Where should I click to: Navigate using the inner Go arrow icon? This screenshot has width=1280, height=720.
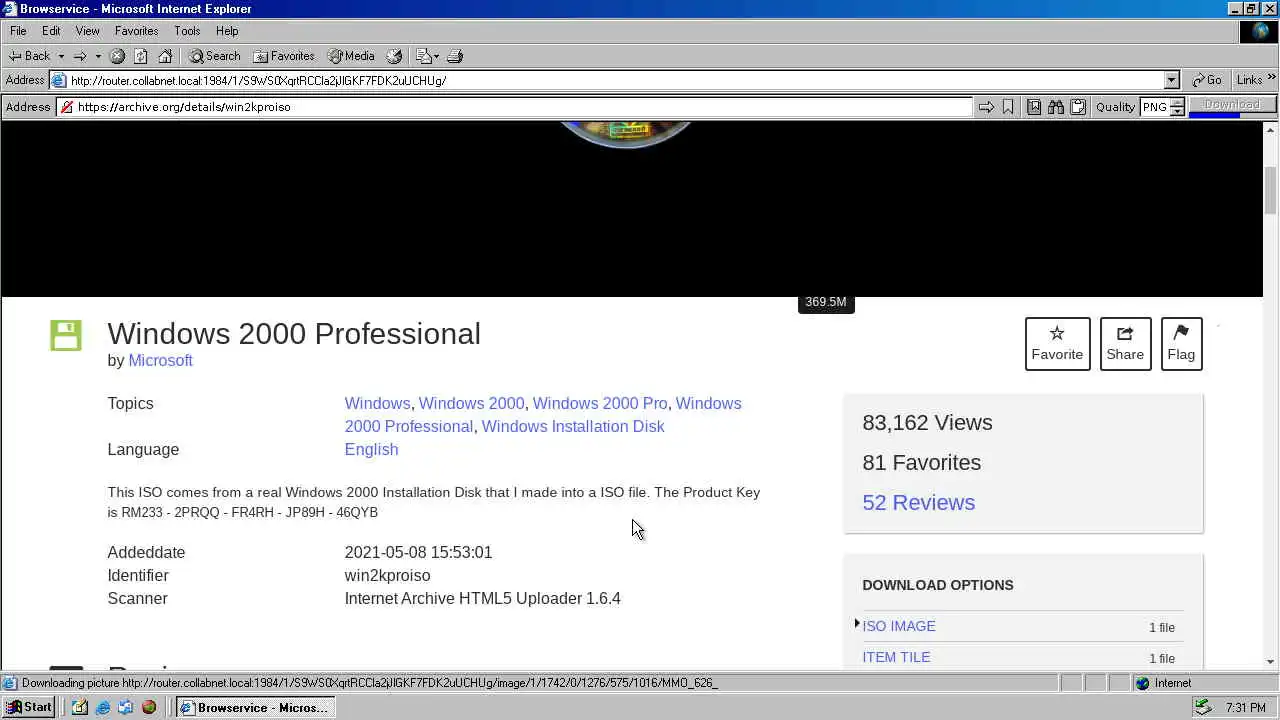[x=986, y=107]
